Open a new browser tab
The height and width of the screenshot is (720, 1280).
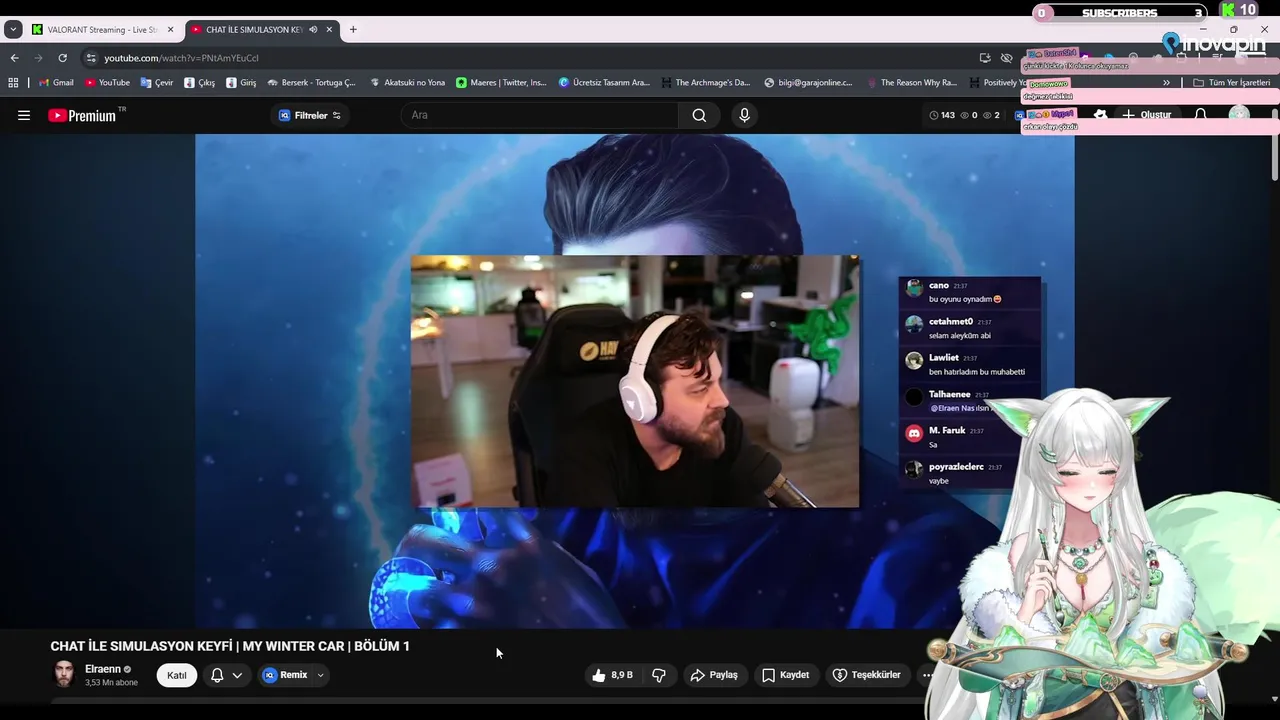click(x=353, y=30)
